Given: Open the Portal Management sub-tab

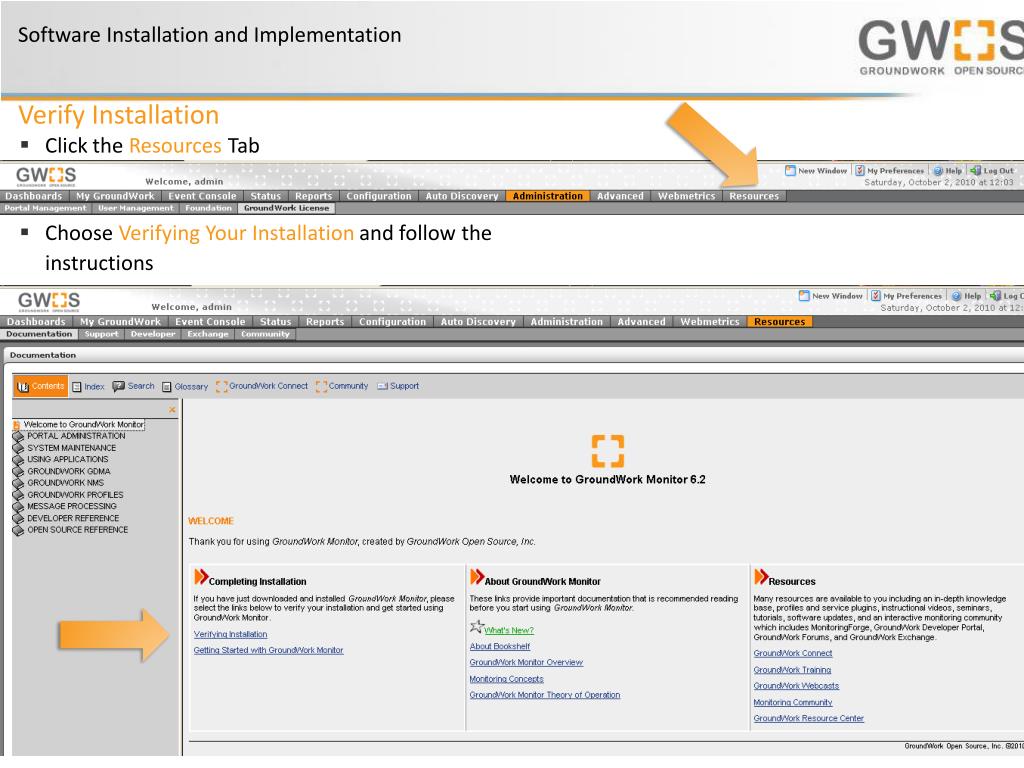Looking at the screenshot, I should point(45,208).
